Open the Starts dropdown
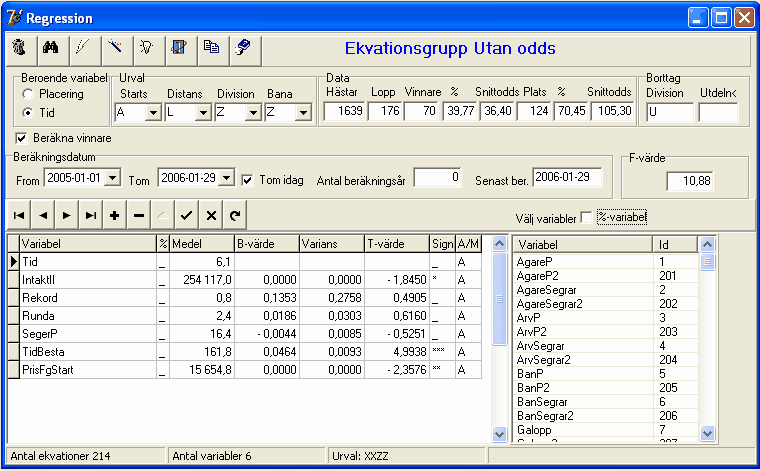Viewport: 760px width, 471px height. point(153,113)
